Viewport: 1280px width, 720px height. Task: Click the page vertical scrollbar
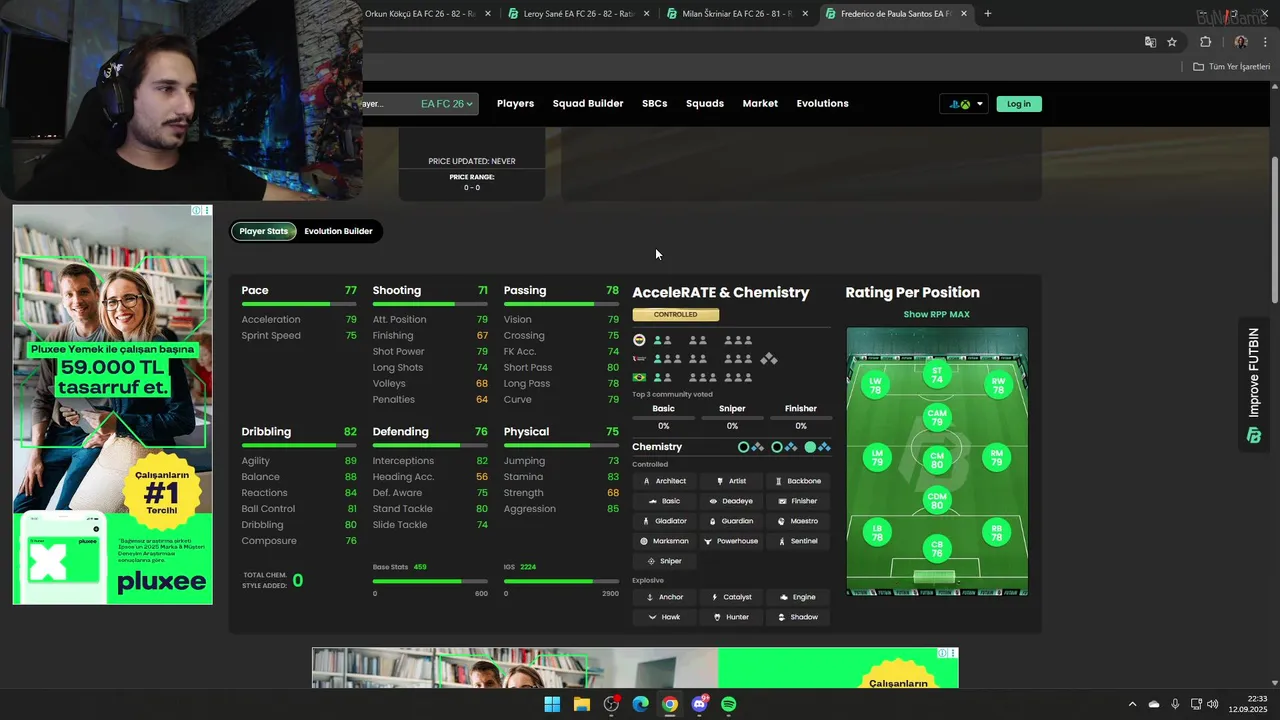[x=1274, y=231]
